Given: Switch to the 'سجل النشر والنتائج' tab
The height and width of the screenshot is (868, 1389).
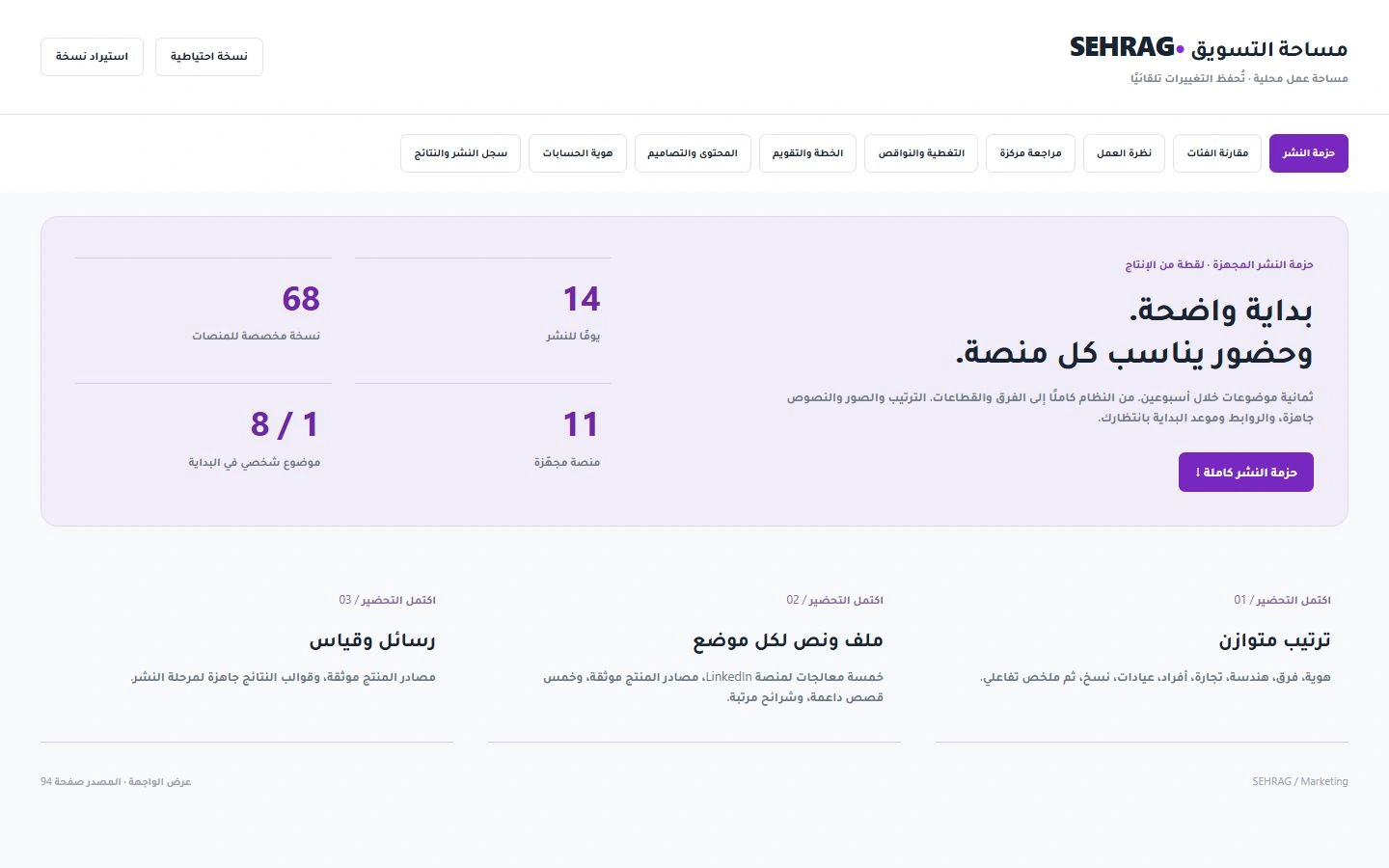Looking at the screenshot, I should click(x=461, y=153).
